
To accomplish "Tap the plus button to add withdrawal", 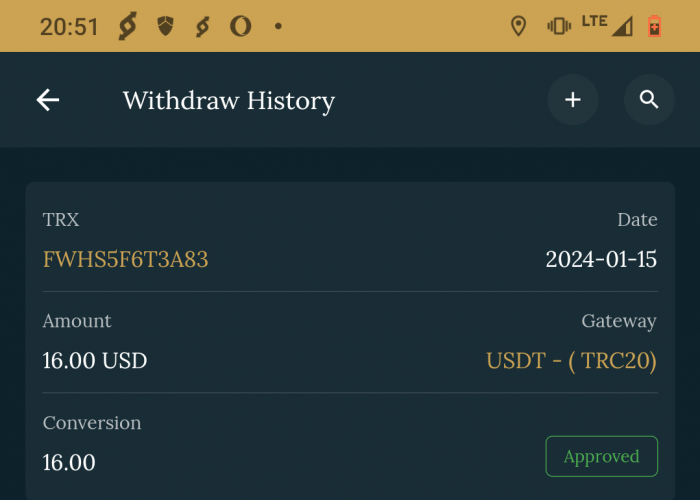I will (x=572, y=100).
